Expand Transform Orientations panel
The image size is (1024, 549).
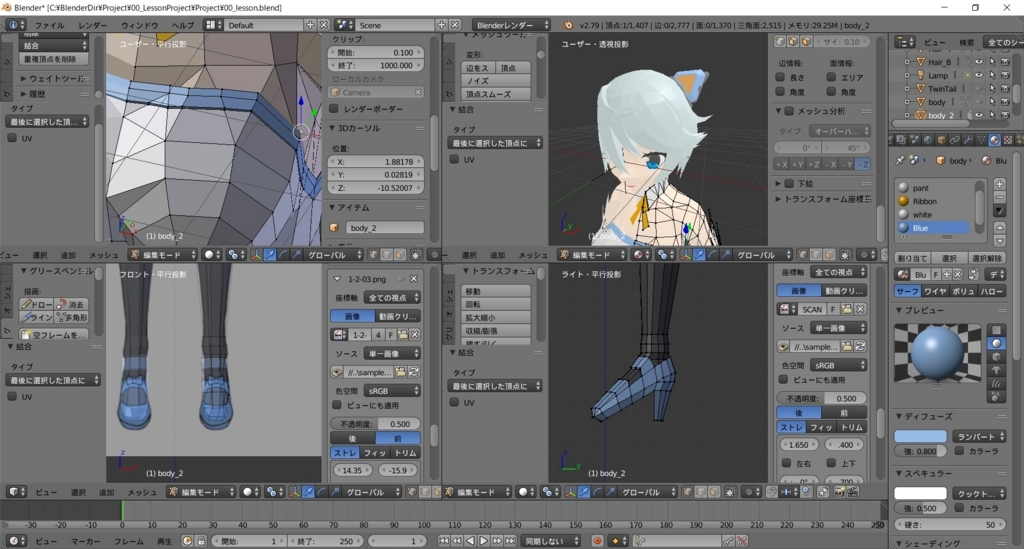click(824, 199)
